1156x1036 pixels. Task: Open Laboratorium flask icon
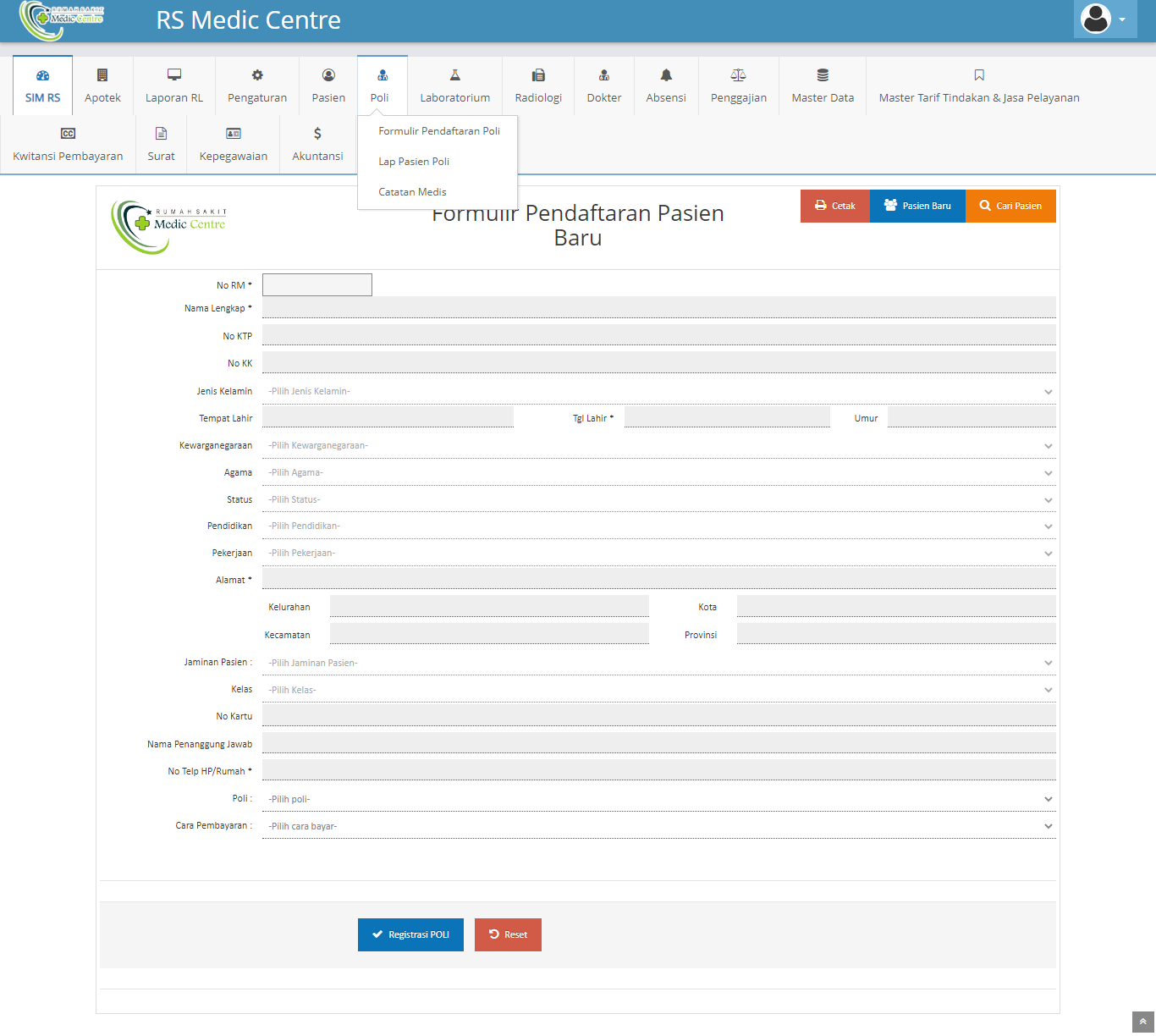[x=455, y=75]
